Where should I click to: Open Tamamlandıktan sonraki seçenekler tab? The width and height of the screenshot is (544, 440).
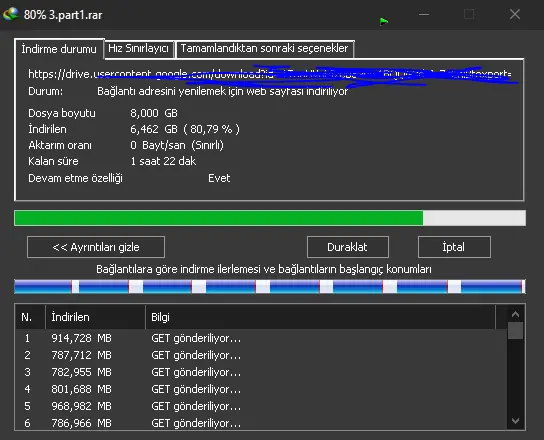point(264,48)
